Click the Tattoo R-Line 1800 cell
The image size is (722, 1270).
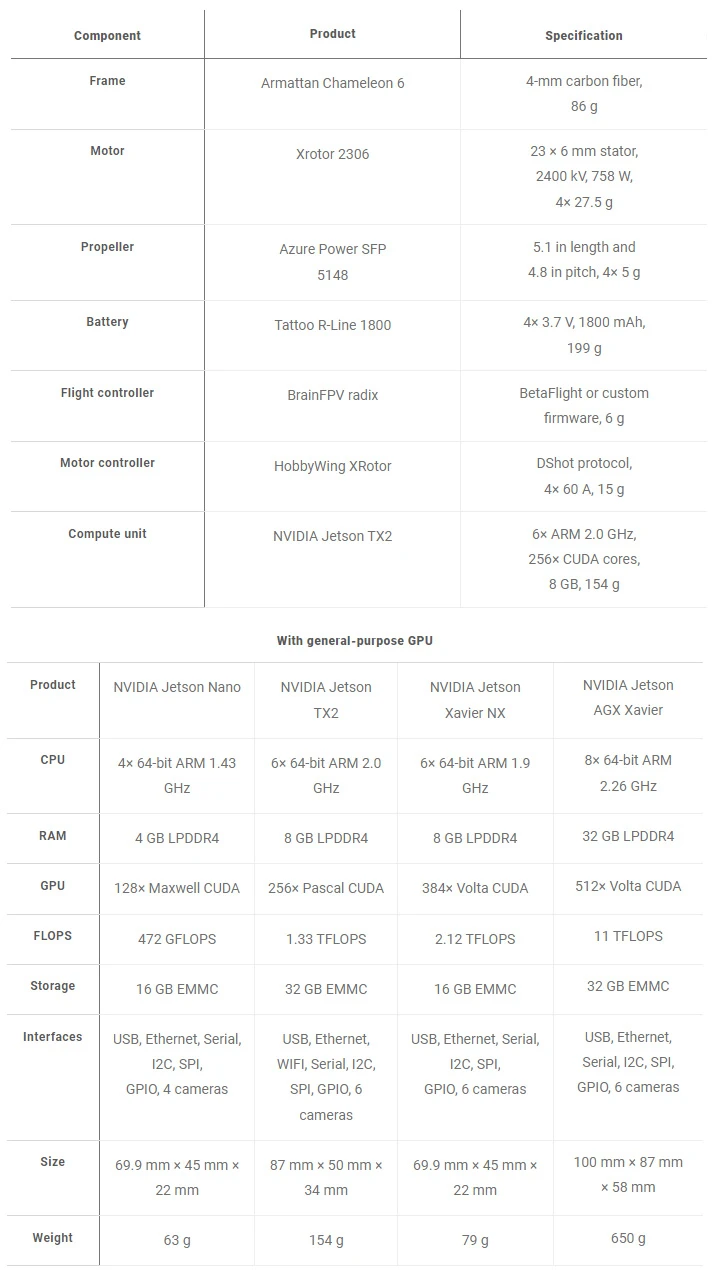click(332, 325)
